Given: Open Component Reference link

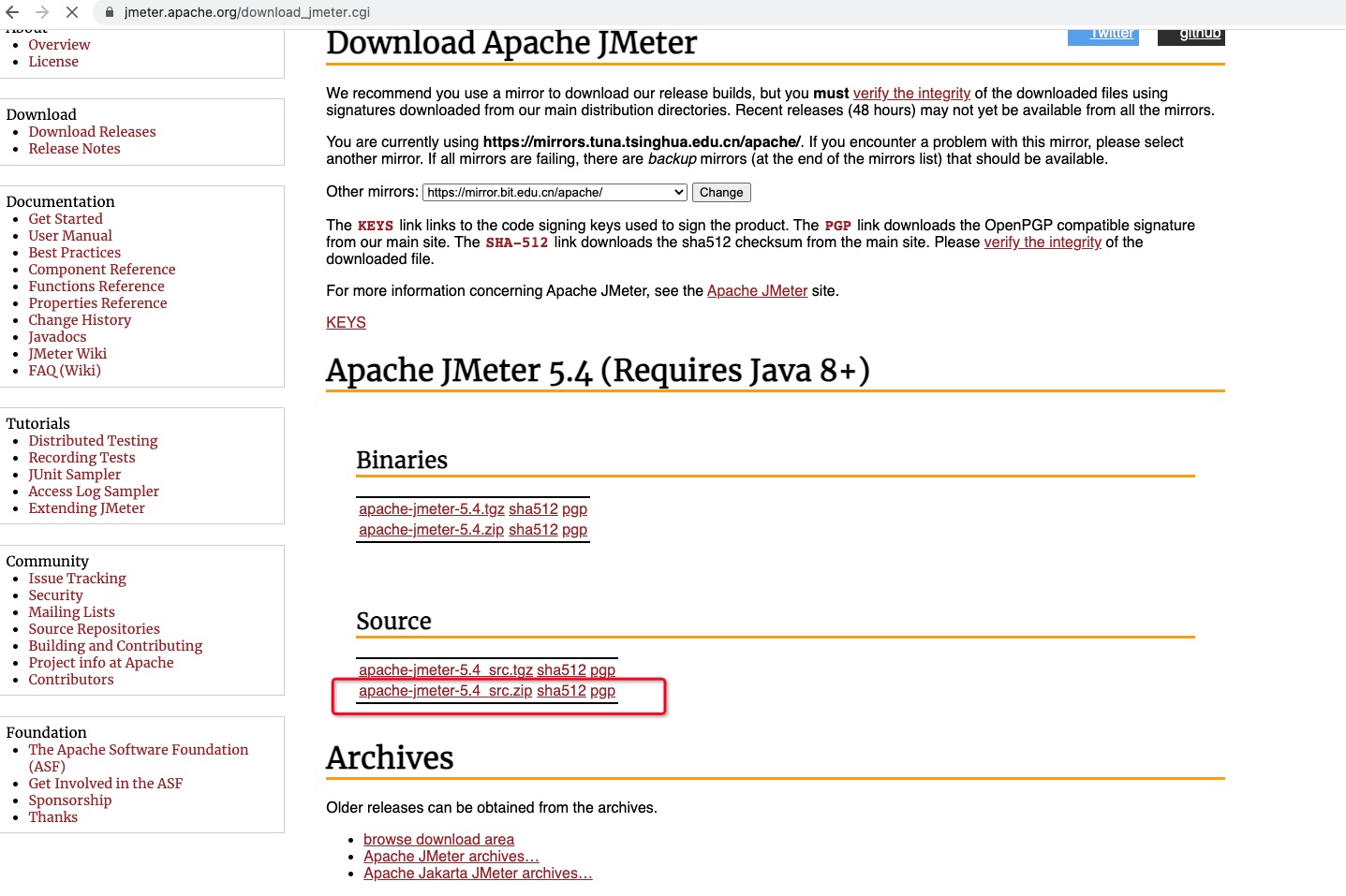Looking at the screenshot, I should [x=102, y=269].
